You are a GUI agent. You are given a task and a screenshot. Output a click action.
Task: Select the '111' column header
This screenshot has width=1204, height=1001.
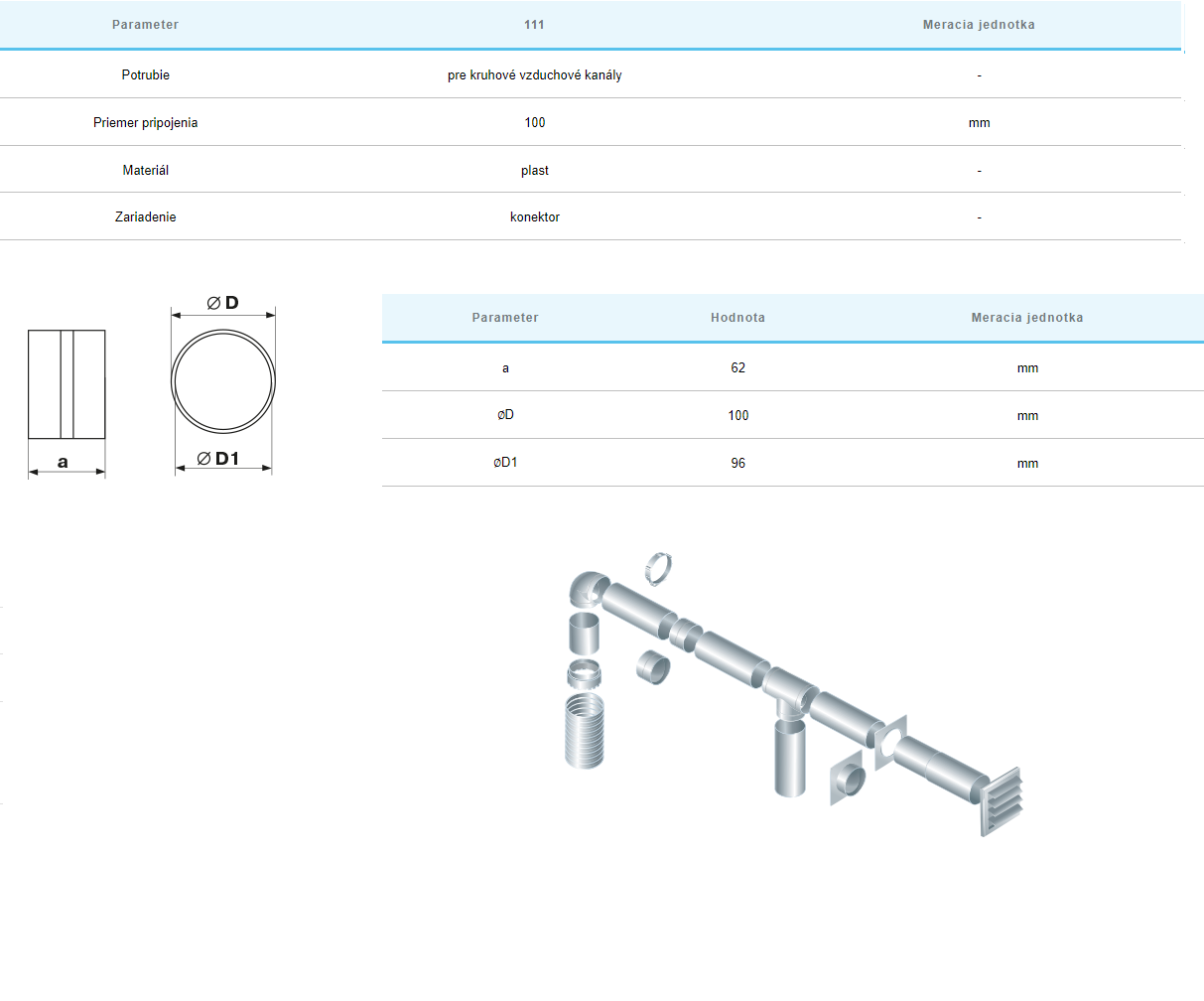pos(534,25)
